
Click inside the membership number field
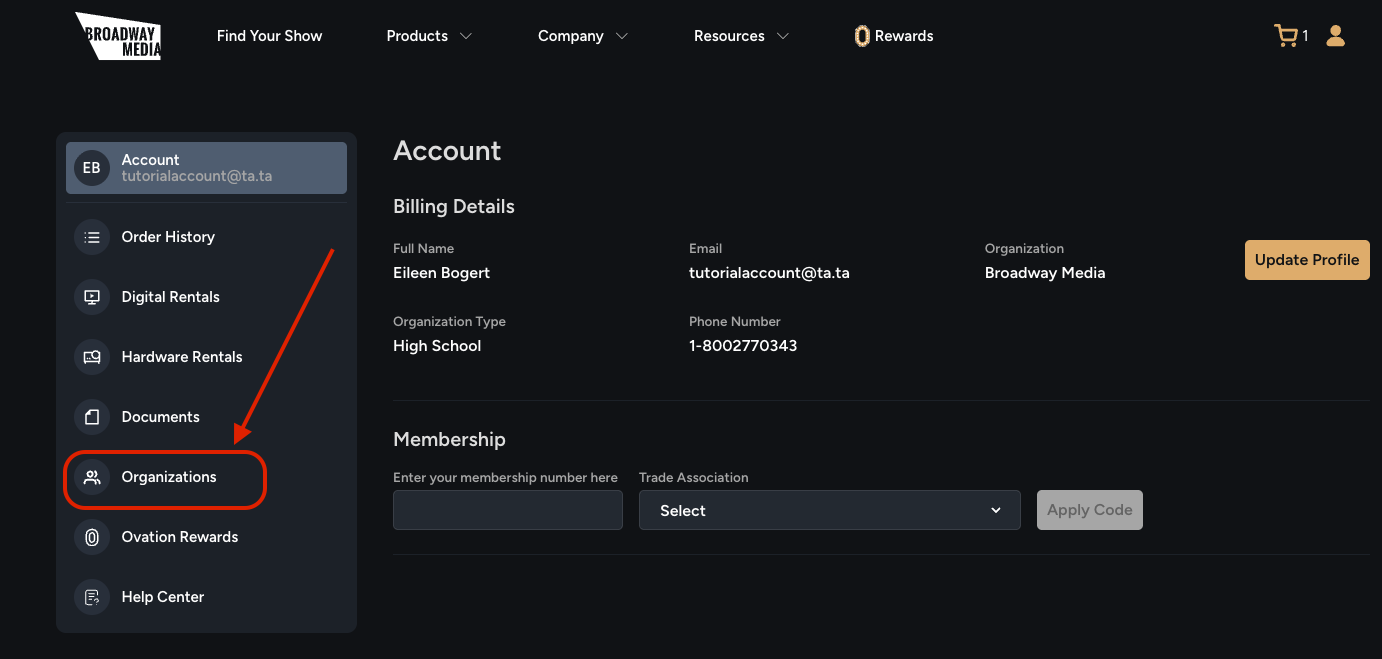coord(507,510)
